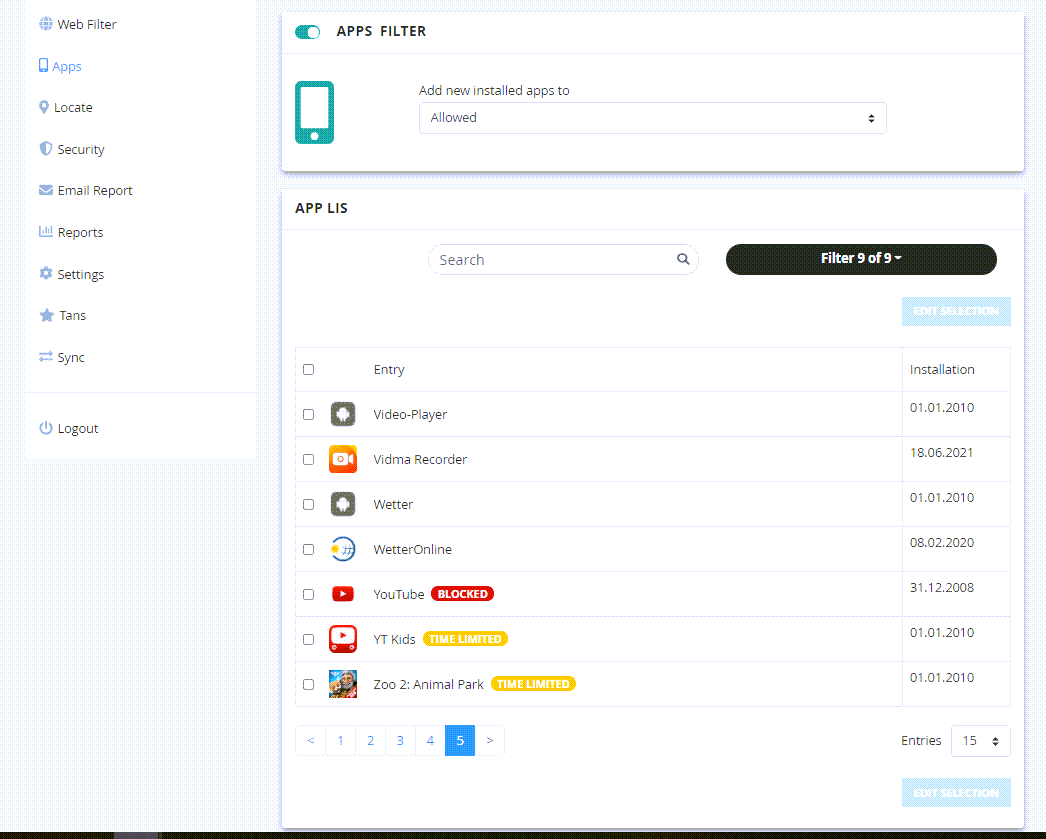The width and height of the screenshot is (1046, 839).
Task: Check the Wetter row checkbox
Action: tap(308, 504)
